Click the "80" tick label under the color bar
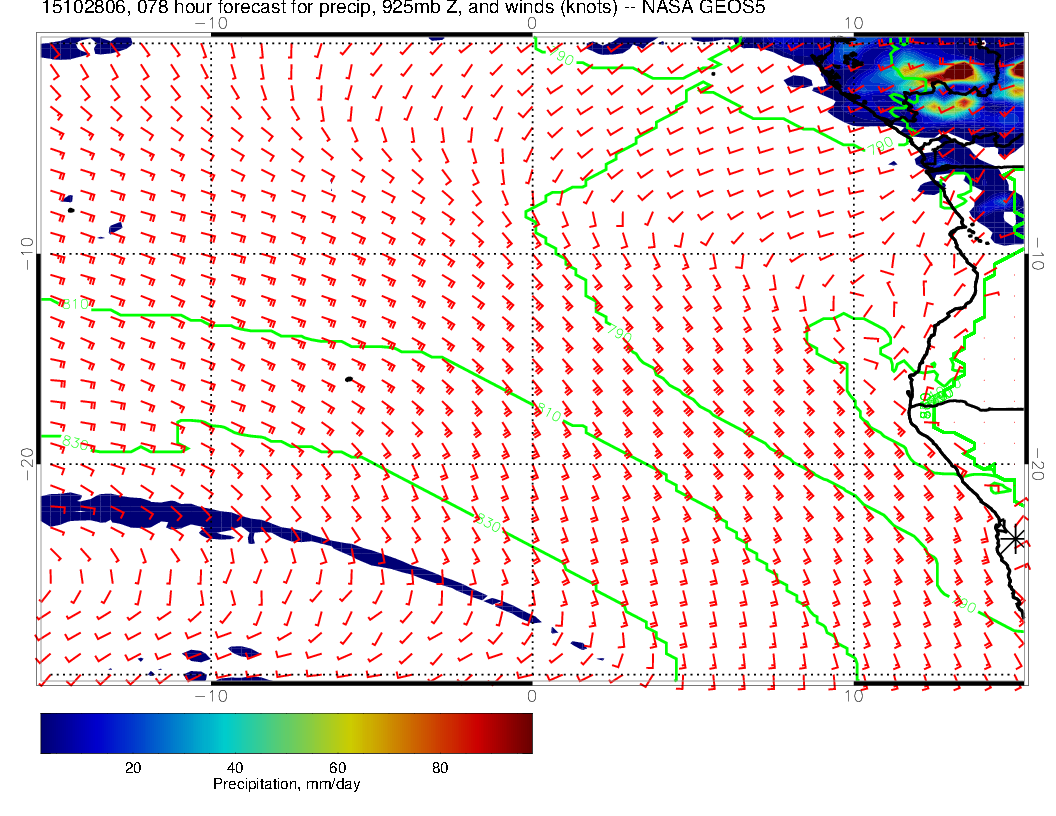Screen dimensions: 1056x816 (x=440, y=768)
